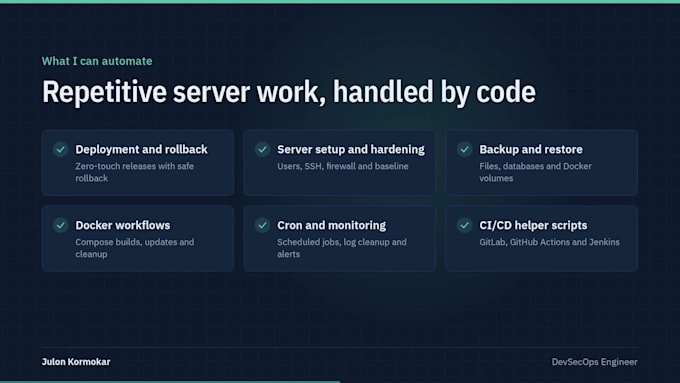Viewport: 680px width, 383px height.
Task: Click 'GitLab, GitHub Actions and Jenkins' description
Action: 549,242
